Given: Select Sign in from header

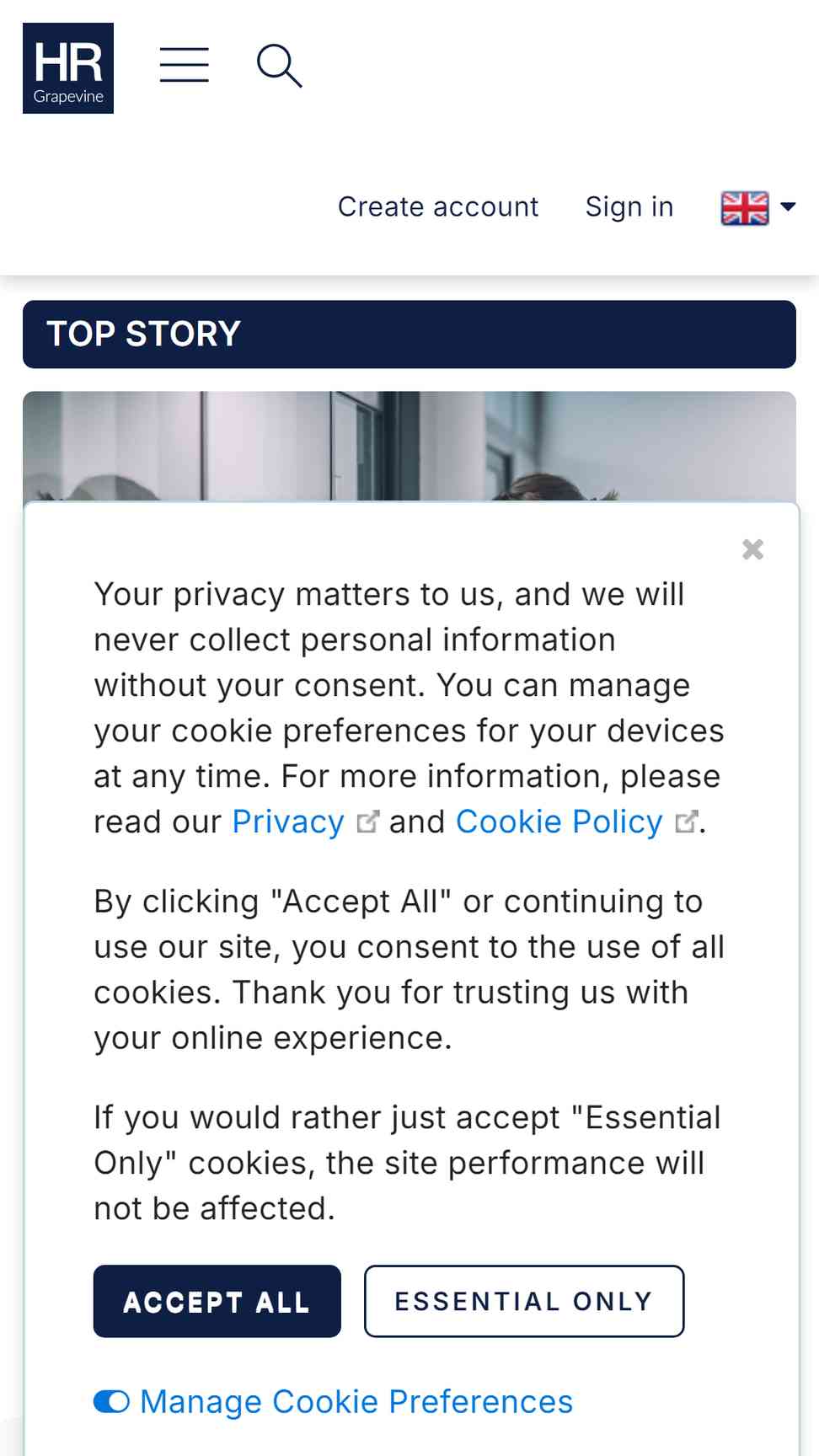Looking at the screenshot, I should pos(629,206).
